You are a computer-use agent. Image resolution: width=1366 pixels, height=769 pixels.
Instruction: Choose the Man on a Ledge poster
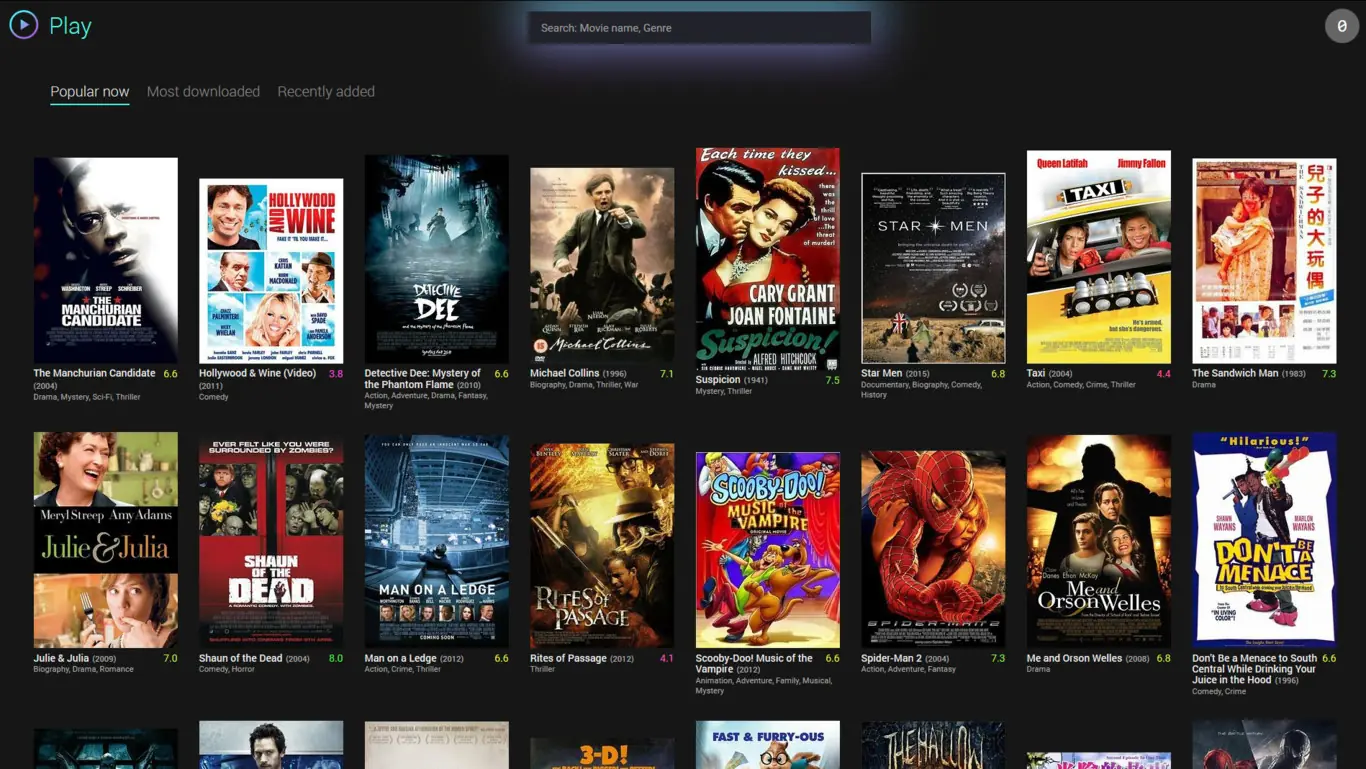coord(437,541)
